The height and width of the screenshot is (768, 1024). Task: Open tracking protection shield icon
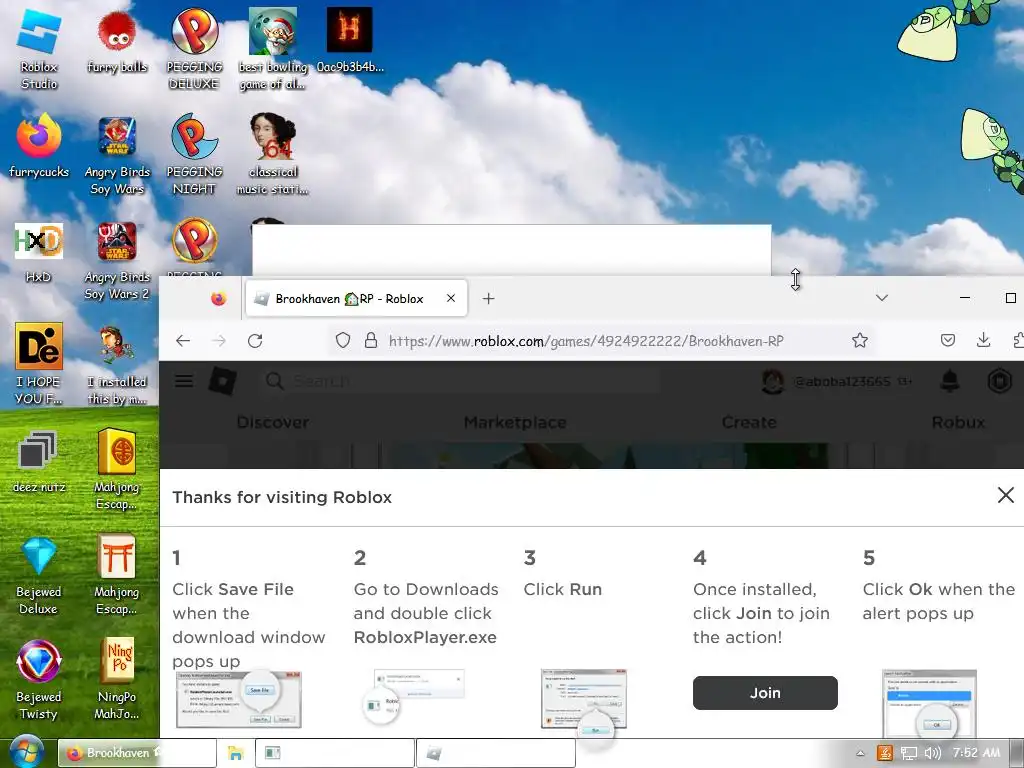[x=343, y=340]
